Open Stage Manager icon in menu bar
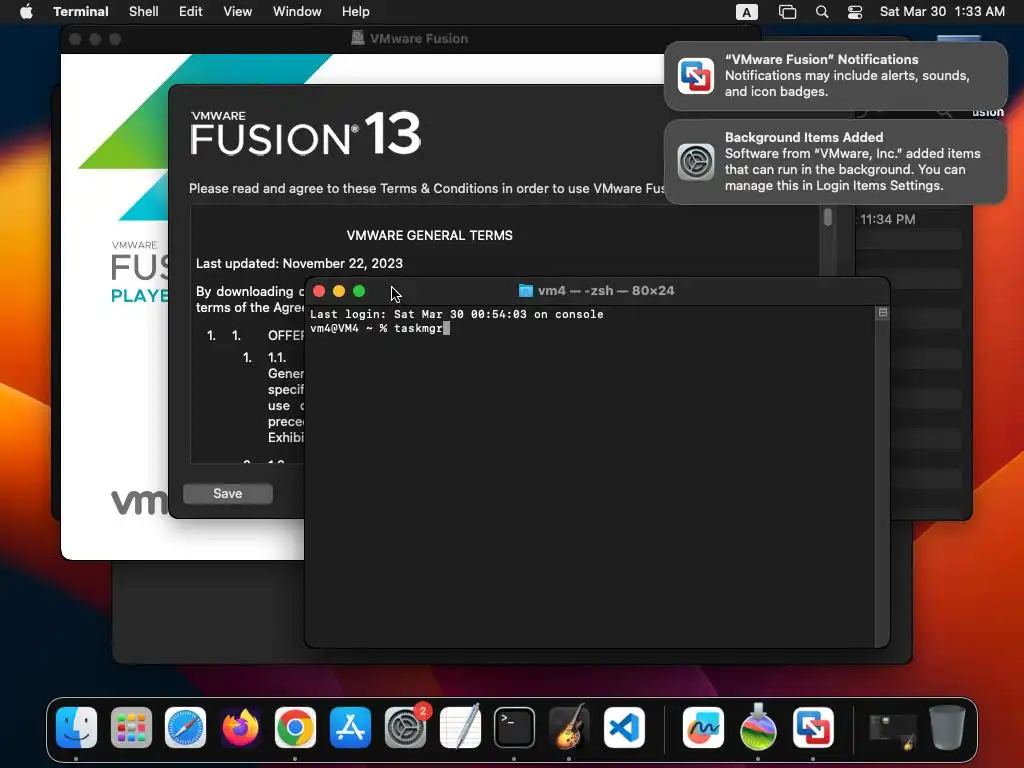Screen dimensions: 1024x768 point(788,12)
